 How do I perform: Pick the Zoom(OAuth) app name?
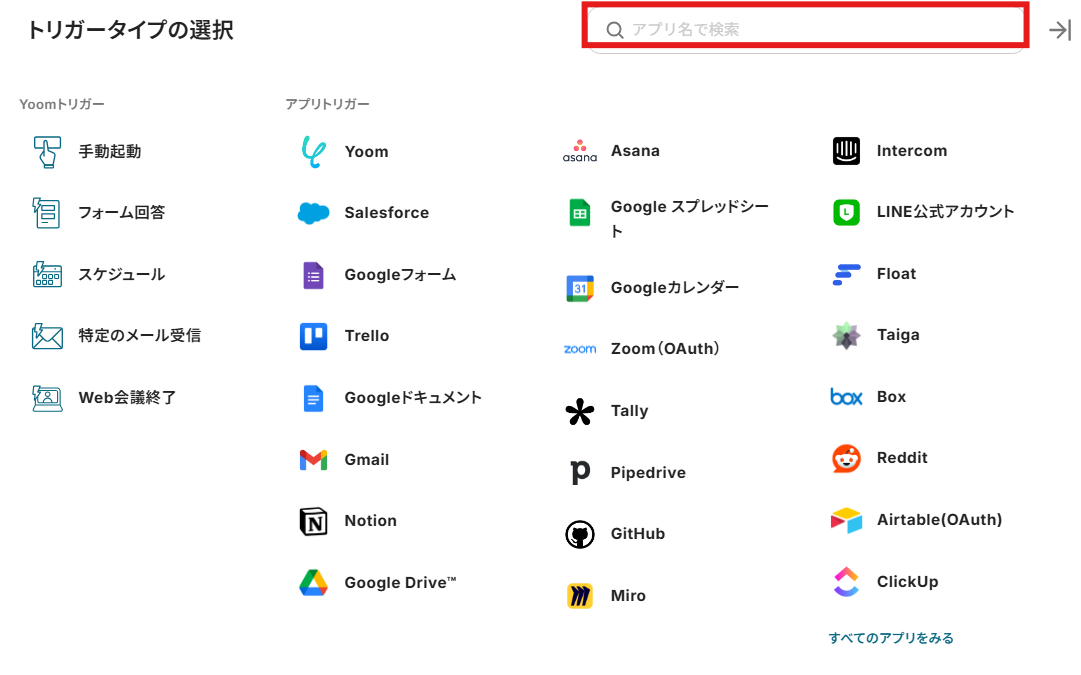point(665,349)
